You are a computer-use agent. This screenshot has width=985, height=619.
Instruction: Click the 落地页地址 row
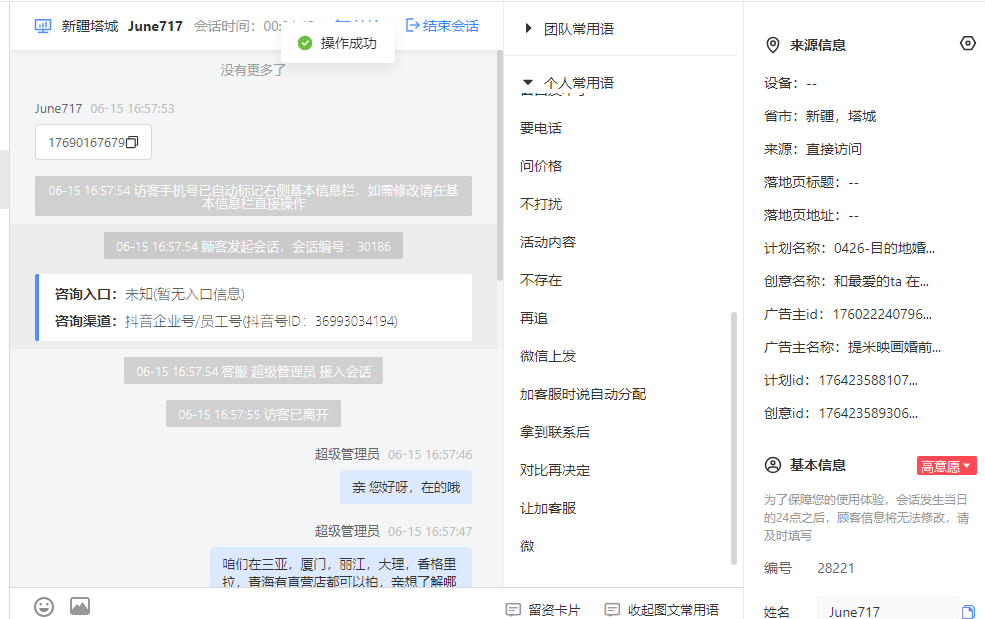[x=811, y=216]
